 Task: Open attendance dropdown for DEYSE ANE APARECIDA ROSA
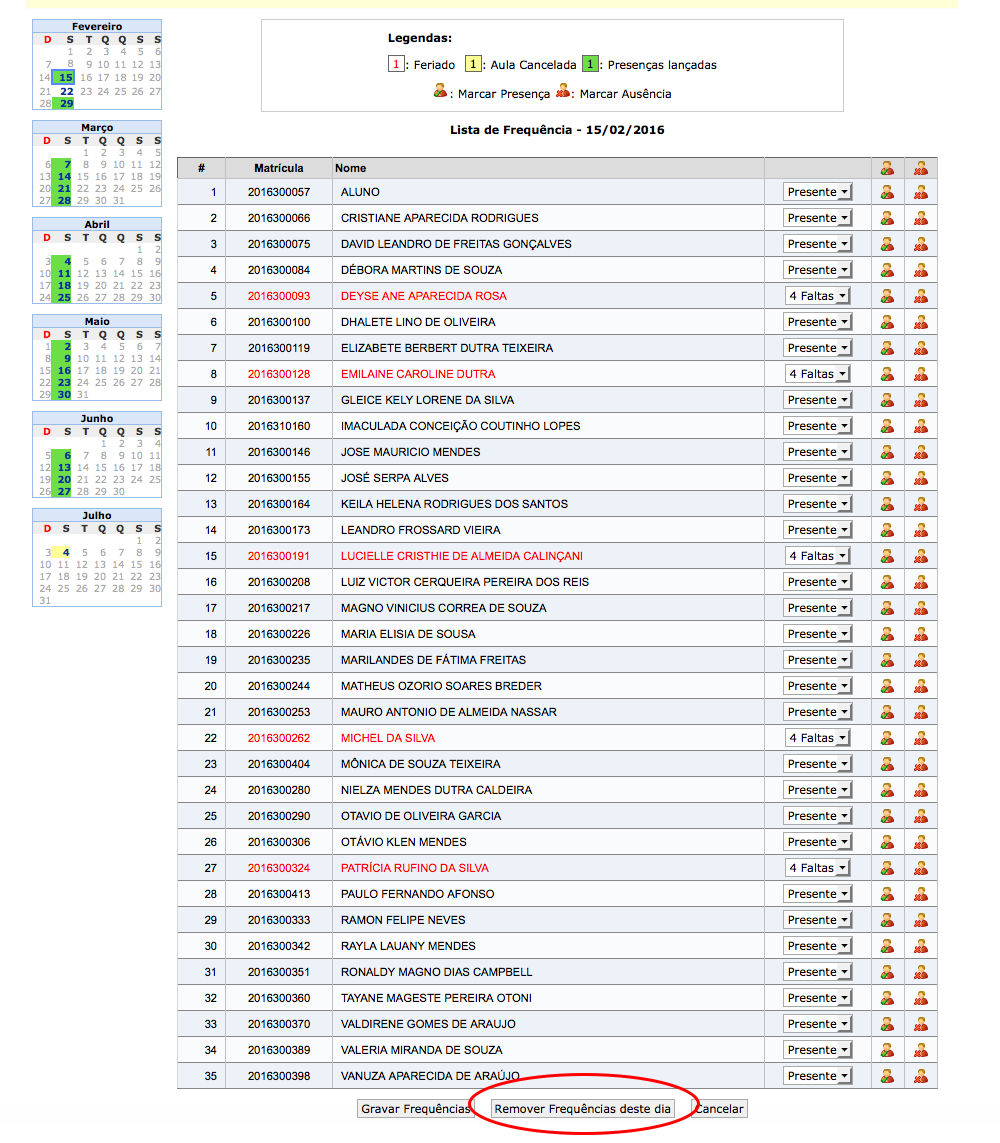(x=818, y=296)
